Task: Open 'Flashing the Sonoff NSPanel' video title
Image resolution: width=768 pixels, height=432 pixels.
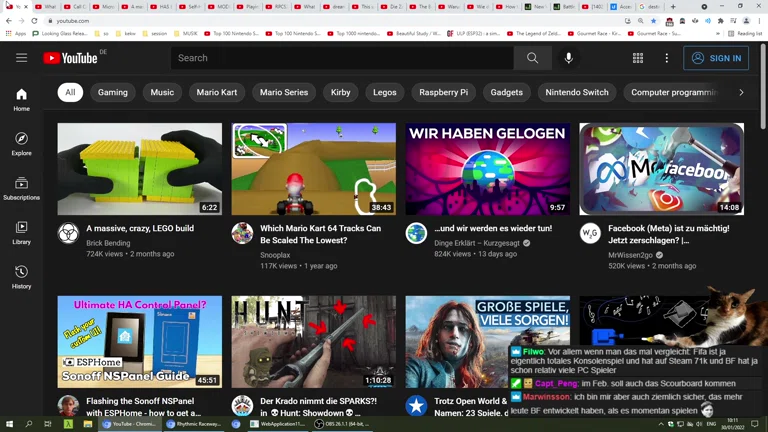Action: pyautogui.click(x=144, y=407)
